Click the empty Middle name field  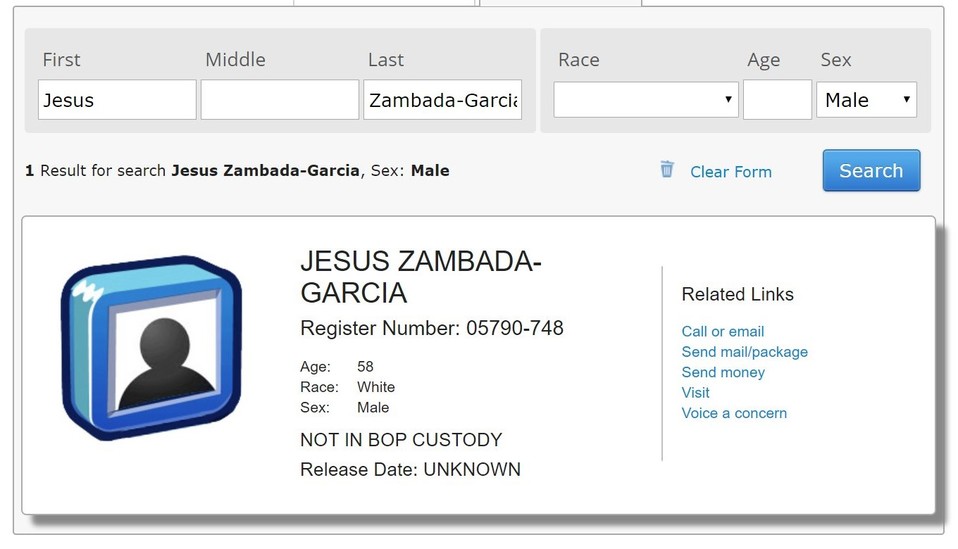point(280,100)
